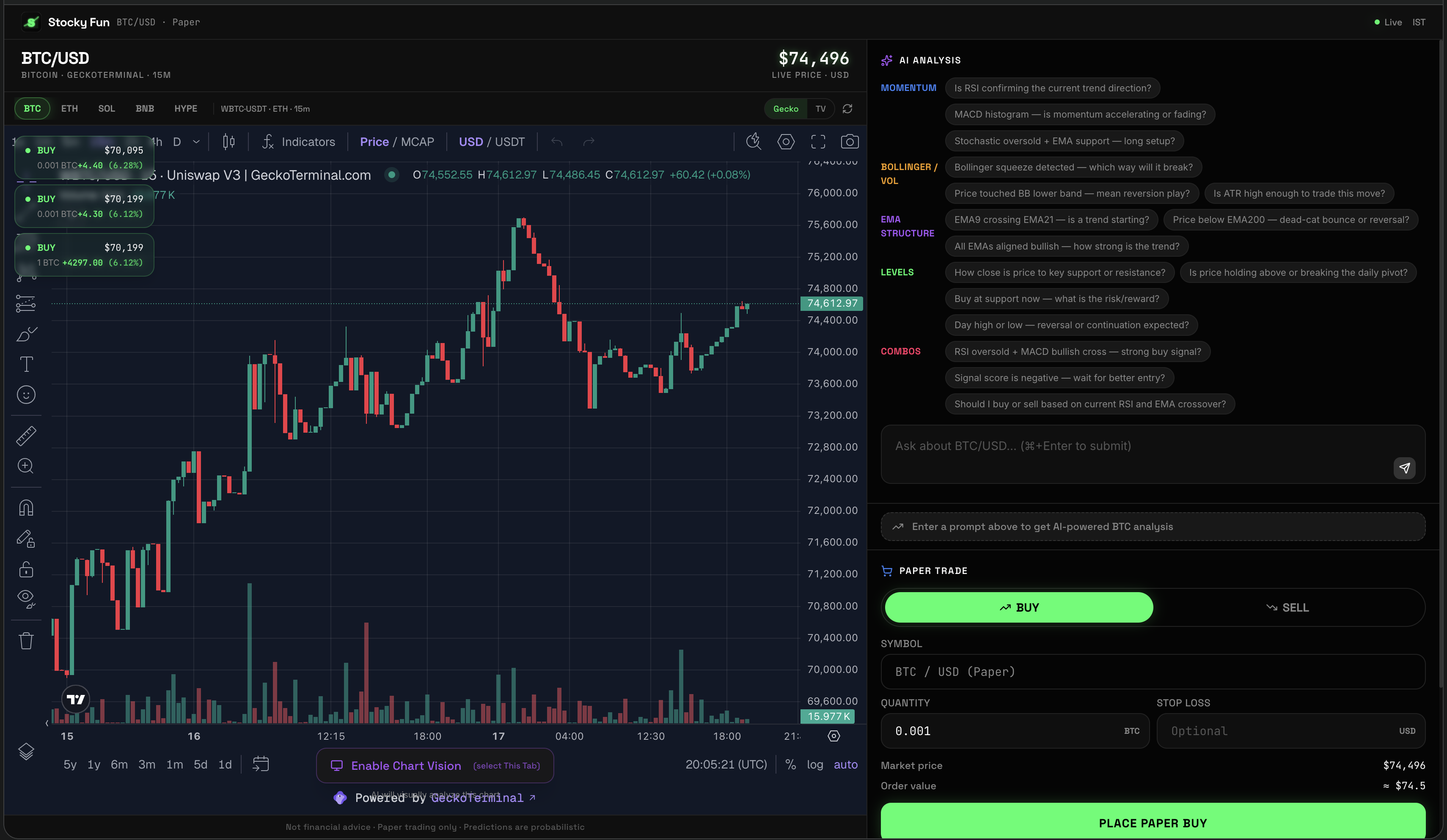Open the candle style selector

coord(228,141)
